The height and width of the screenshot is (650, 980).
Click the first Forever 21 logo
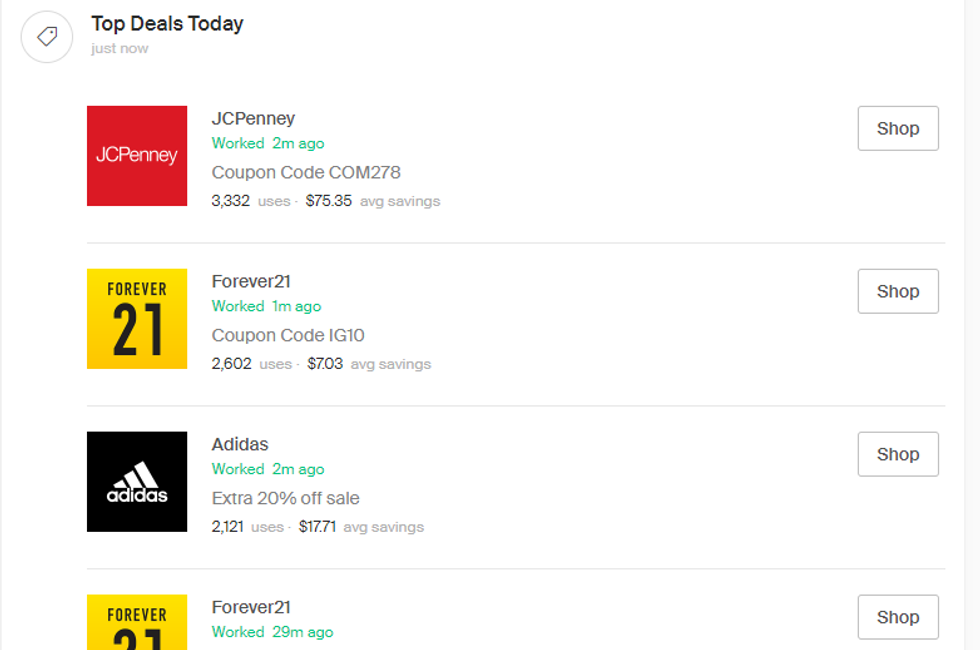pyautogui.click(x=137, y=319)
